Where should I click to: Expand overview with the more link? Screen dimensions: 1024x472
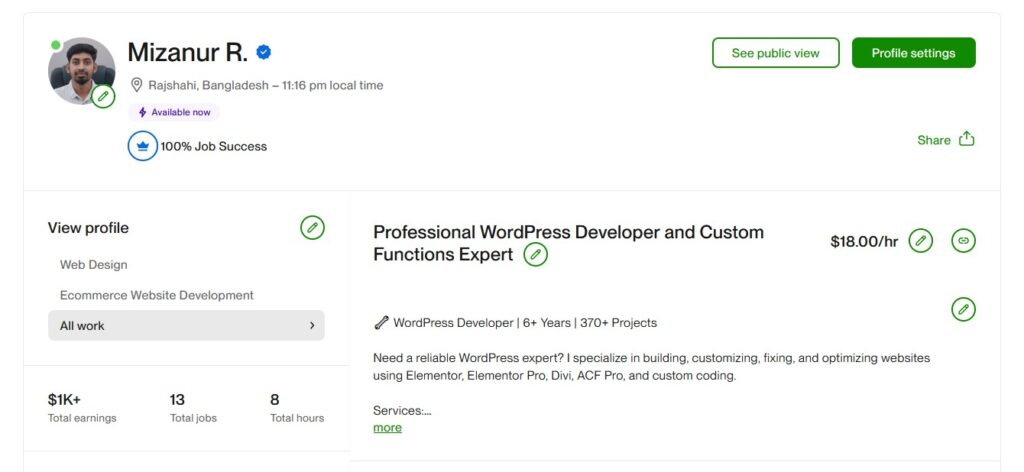click(x=387, y=428)
